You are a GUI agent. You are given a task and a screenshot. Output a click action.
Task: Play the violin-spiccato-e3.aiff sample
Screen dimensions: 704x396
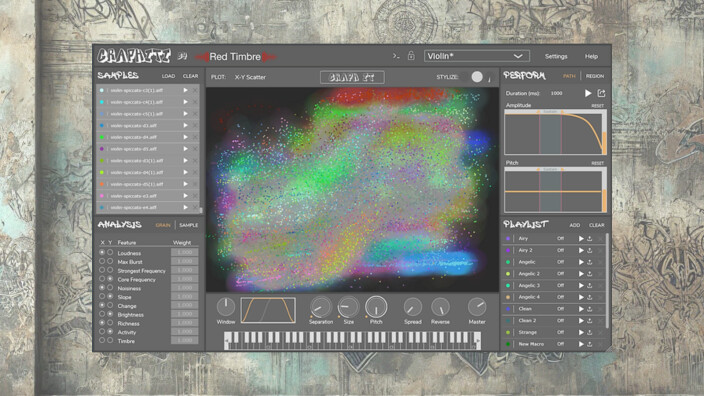point(185,196)
